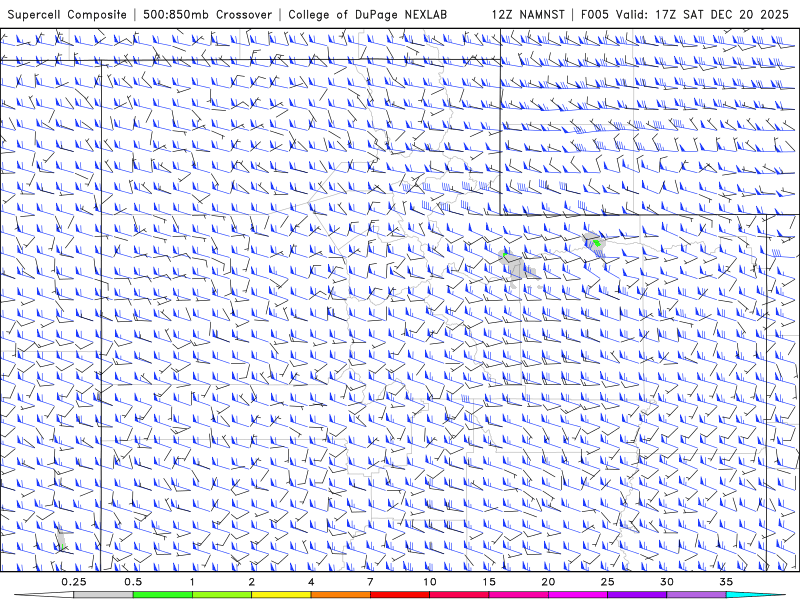Select the "10" colorbar label
This screenshot has height=600, width=800.
430,582
